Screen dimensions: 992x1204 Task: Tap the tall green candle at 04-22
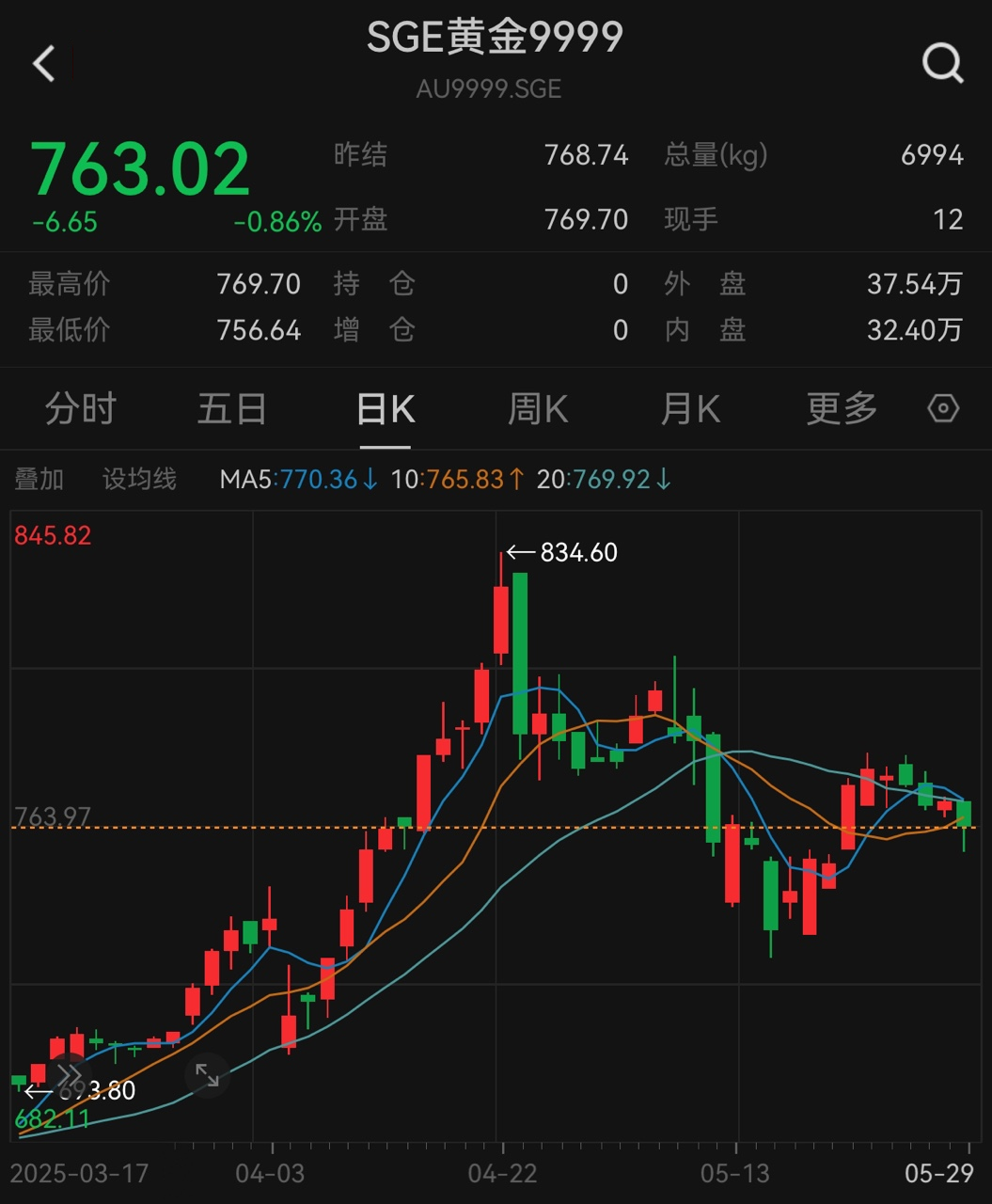(x=520, y=654)
